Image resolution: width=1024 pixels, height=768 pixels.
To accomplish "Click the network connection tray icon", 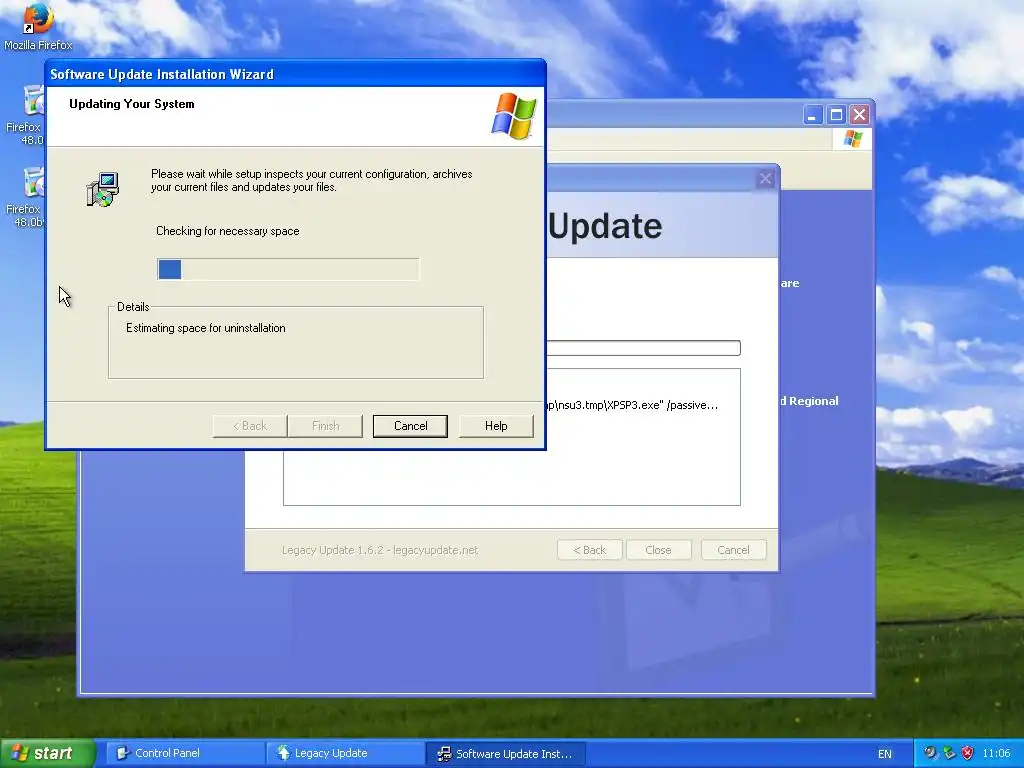I will click(949, 753).
